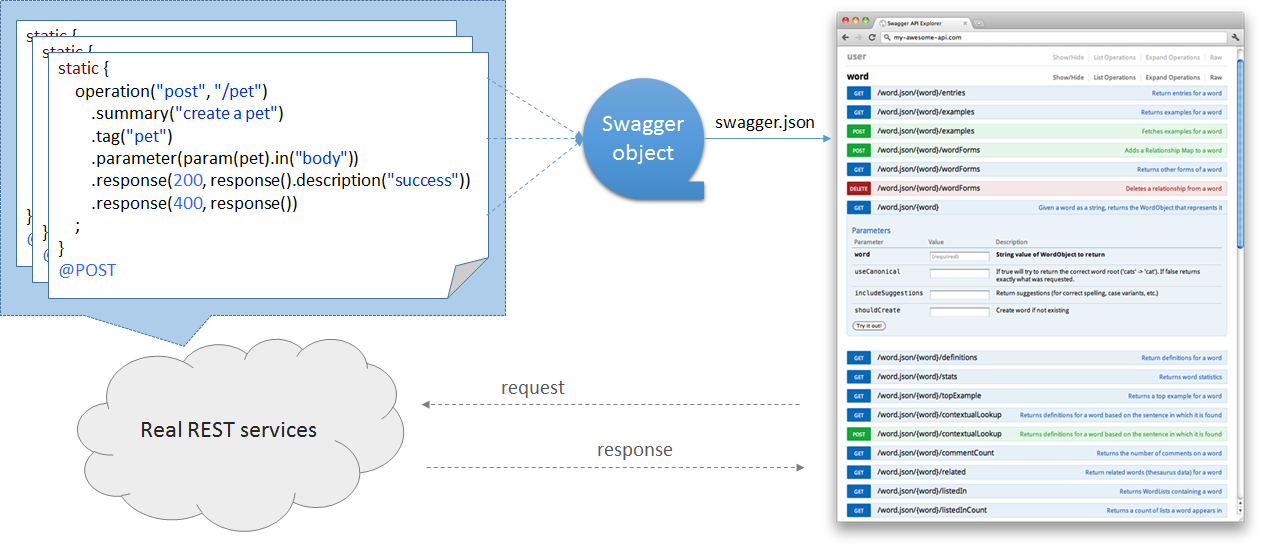Viewport: 1263px width, 548px height.
Task: Expand the /word.json/{word}/stats path
Action: click(x=917, y=377)
